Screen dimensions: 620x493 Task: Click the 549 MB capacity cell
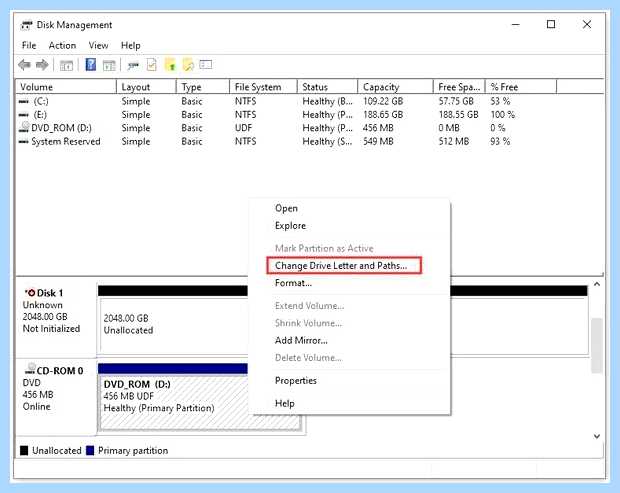tap(378, 142)
